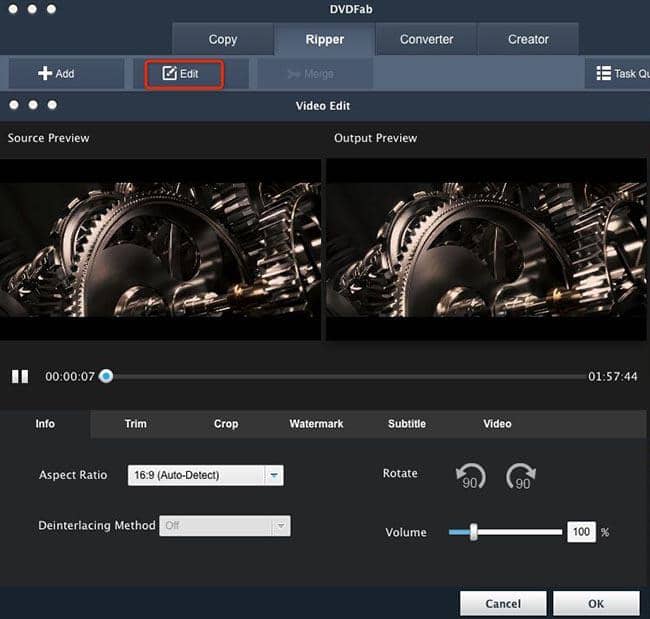Click the current time 00:00:07 text
The image size is (650, 619).
pyautogui.click(x=70, y=376)
